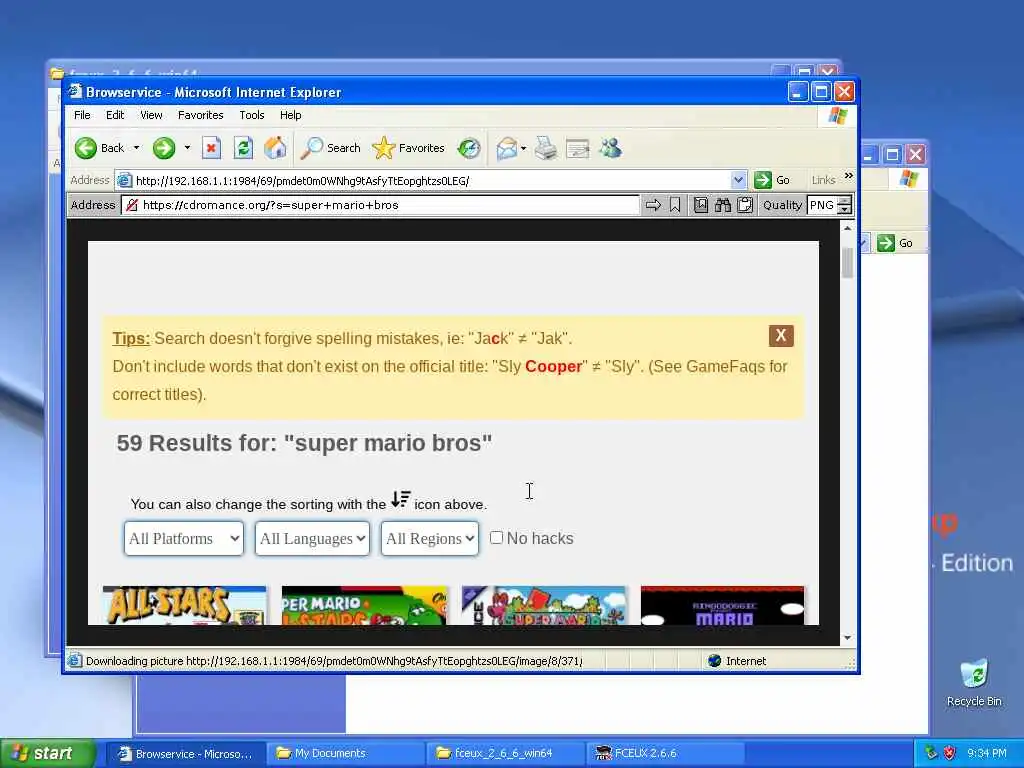Open the blue sky Super Mario thumbnail
Image resolution: width=1024 pixels, height=768 pixels.
tap(544, 605)
